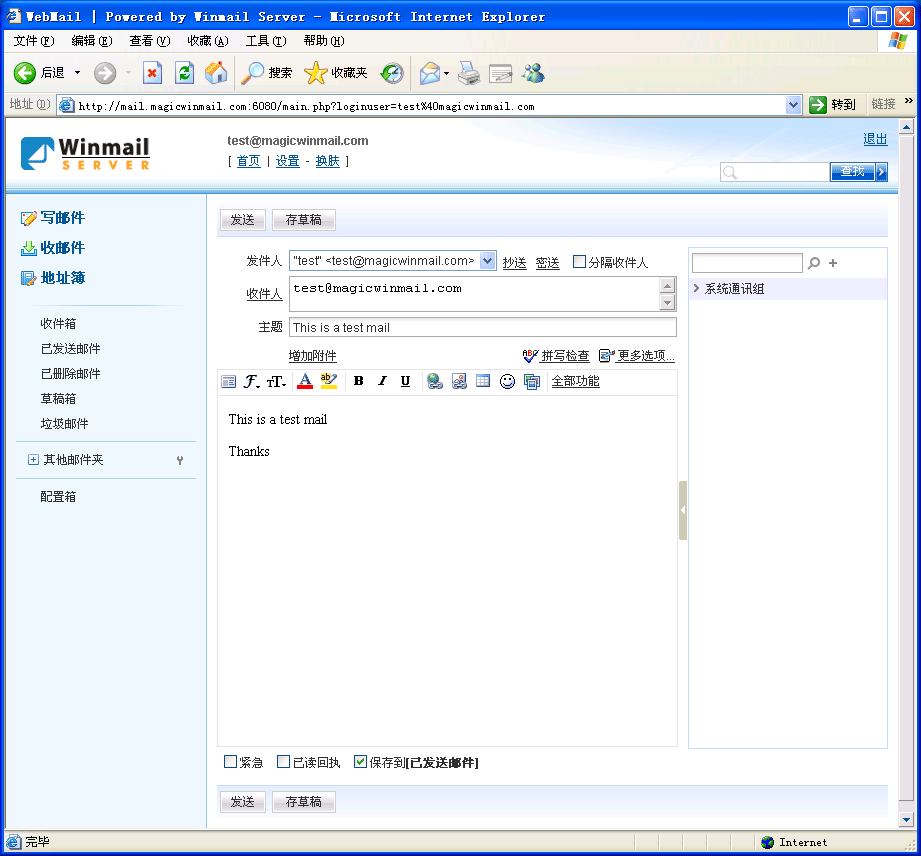Screen dimensions: 921x856
Task: Expand the 系统通讯组 contact group
Action: (696, 289)
